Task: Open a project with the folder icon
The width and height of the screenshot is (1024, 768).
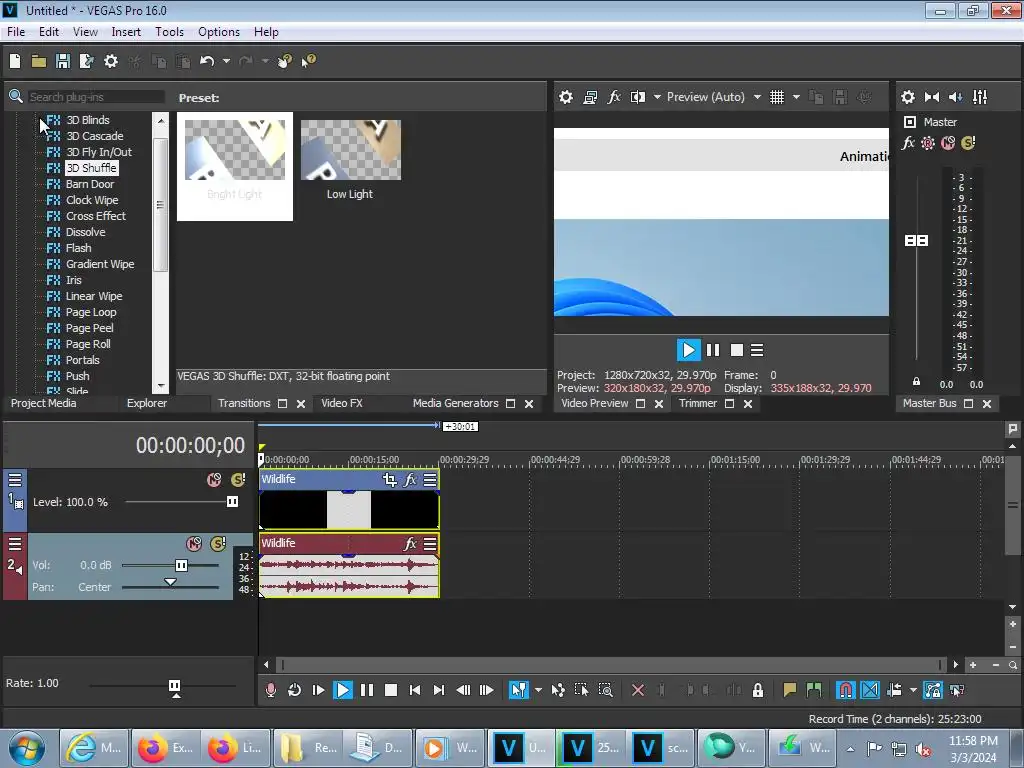Action: [x=39, y=61]
